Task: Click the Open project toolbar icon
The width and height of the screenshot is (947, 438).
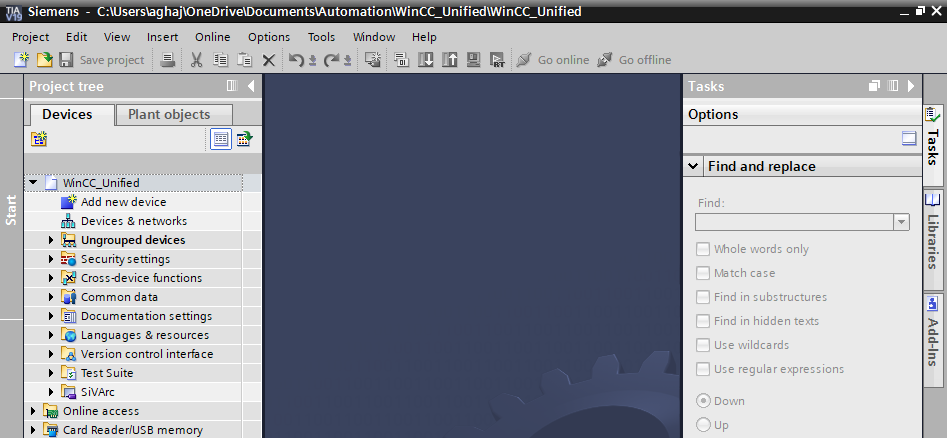Action: point(45,59)
